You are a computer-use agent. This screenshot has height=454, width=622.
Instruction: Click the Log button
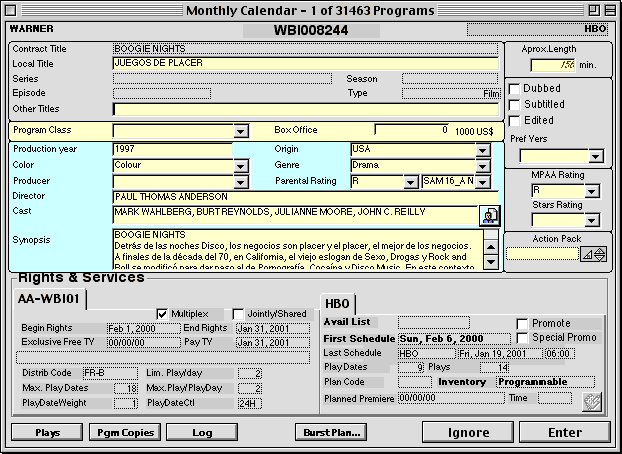pos(202,433)
